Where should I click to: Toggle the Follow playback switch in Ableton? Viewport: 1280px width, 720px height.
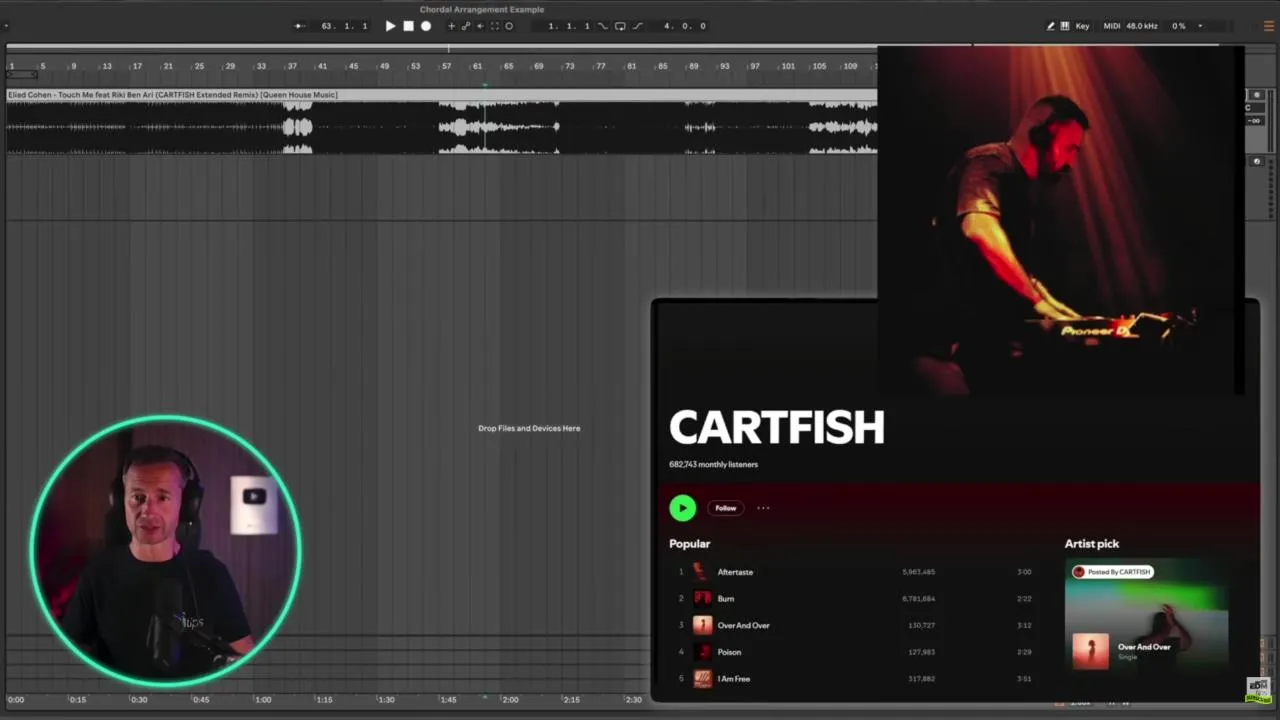click(x=299, y=26)
